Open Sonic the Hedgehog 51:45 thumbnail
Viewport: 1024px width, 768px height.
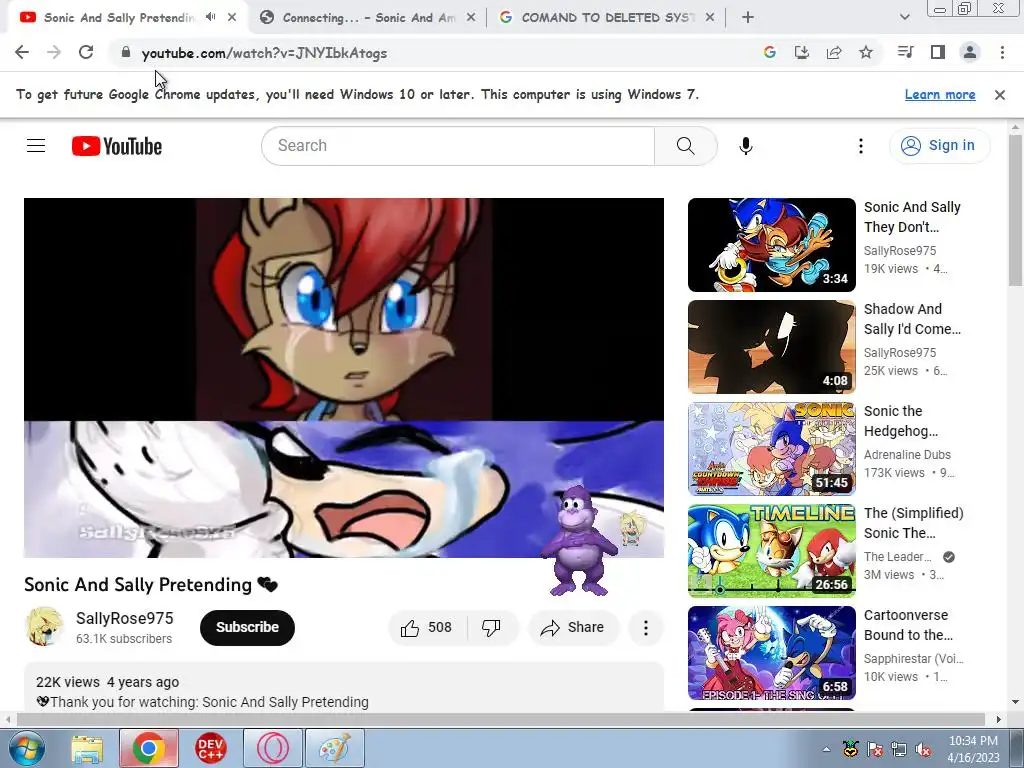tap(771, 449)
